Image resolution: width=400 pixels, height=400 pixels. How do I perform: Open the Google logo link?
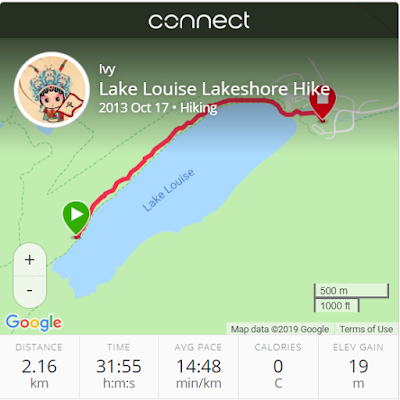(x=34, y=322)
